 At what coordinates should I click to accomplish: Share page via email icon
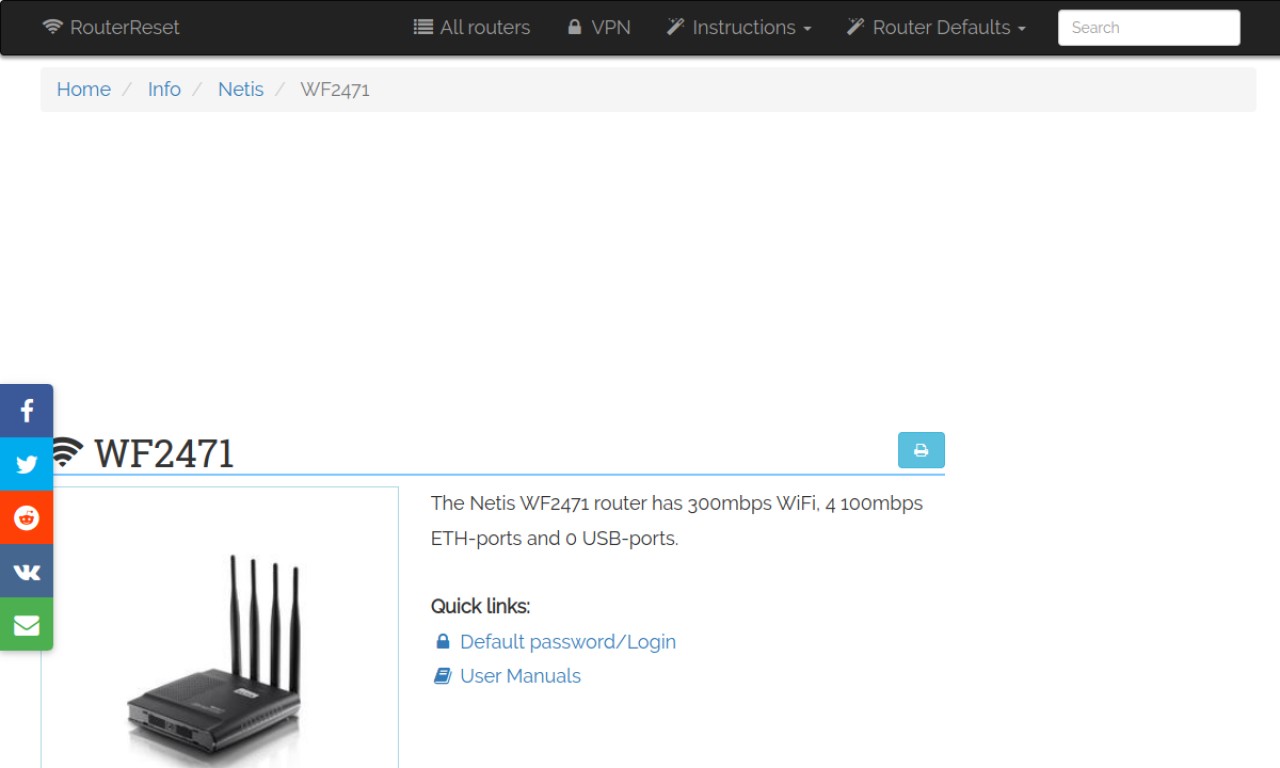[27, 624]
